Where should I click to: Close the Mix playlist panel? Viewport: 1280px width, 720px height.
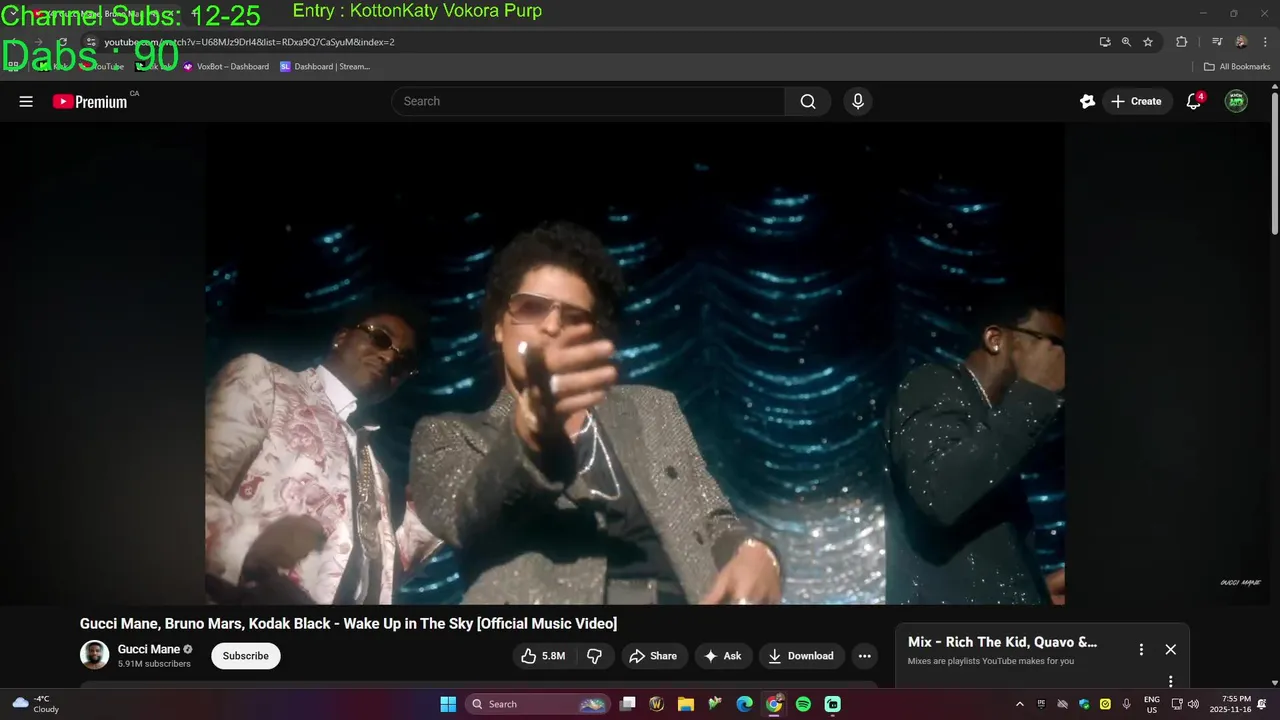pos(1171,649)
